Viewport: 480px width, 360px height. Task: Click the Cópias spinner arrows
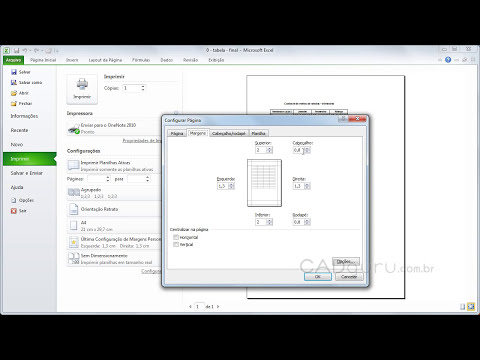tap(143, 88)
